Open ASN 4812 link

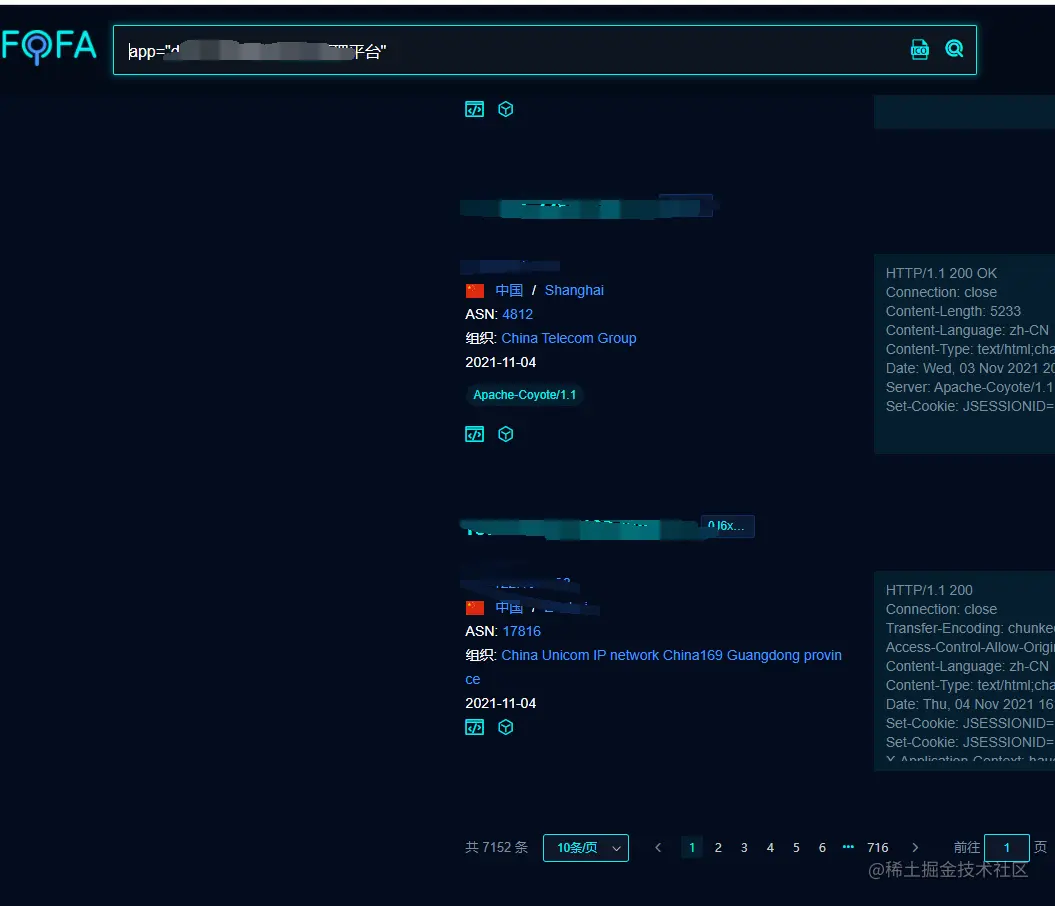click(x=517, y=314)
